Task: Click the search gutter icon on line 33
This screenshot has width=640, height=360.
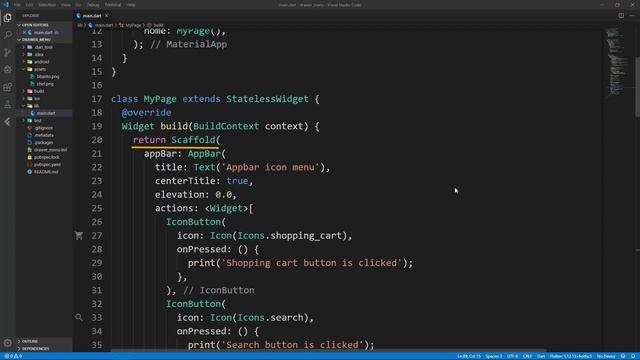Action: [79, 317]
